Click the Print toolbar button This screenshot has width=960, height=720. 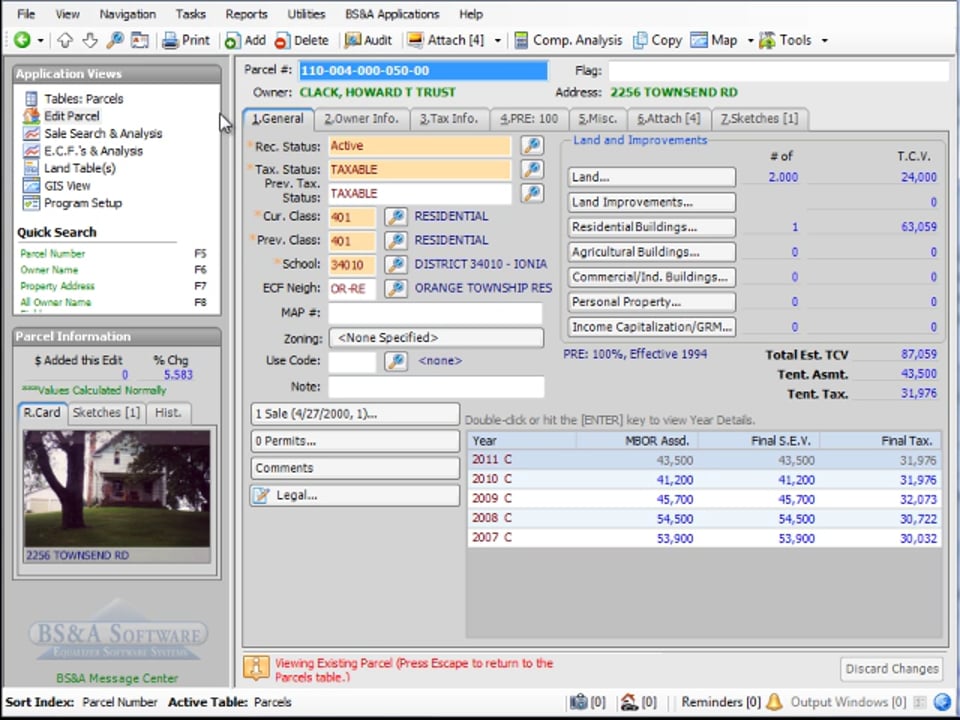coord(186,40)
